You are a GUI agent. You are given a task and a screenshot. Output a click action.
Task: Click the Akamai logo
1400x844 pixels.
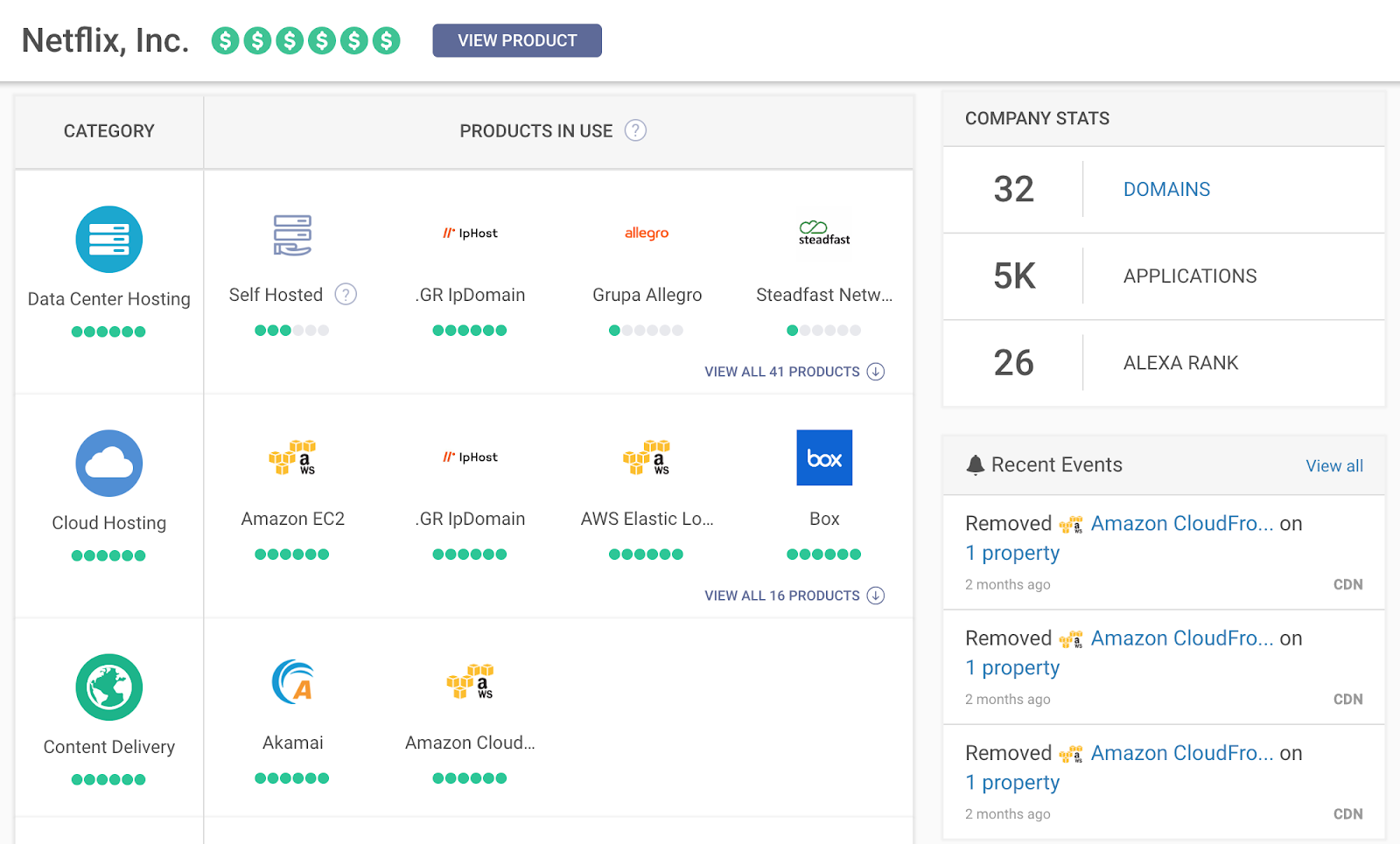click(x=292, y=681)
